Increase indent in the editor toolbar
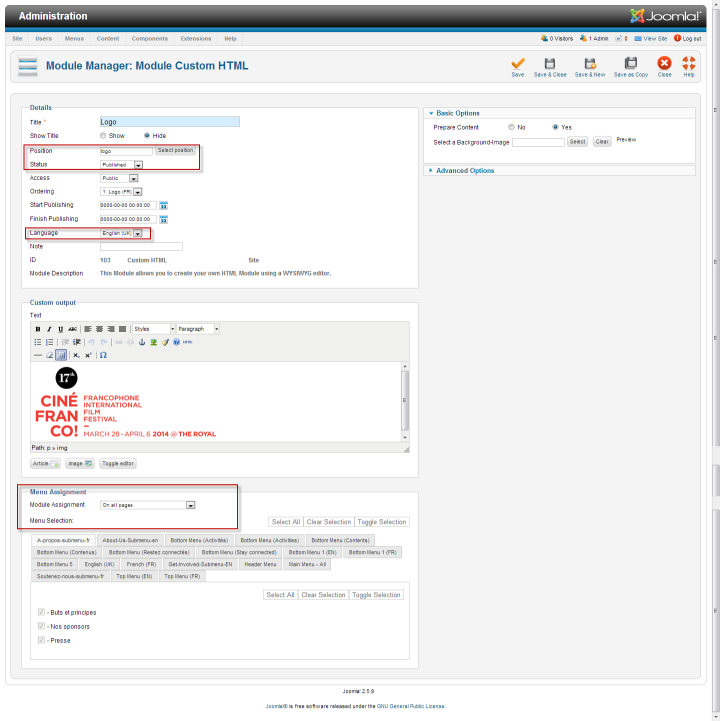The height and width of the screenshot is (721, 720). click(x=76, y=342)
